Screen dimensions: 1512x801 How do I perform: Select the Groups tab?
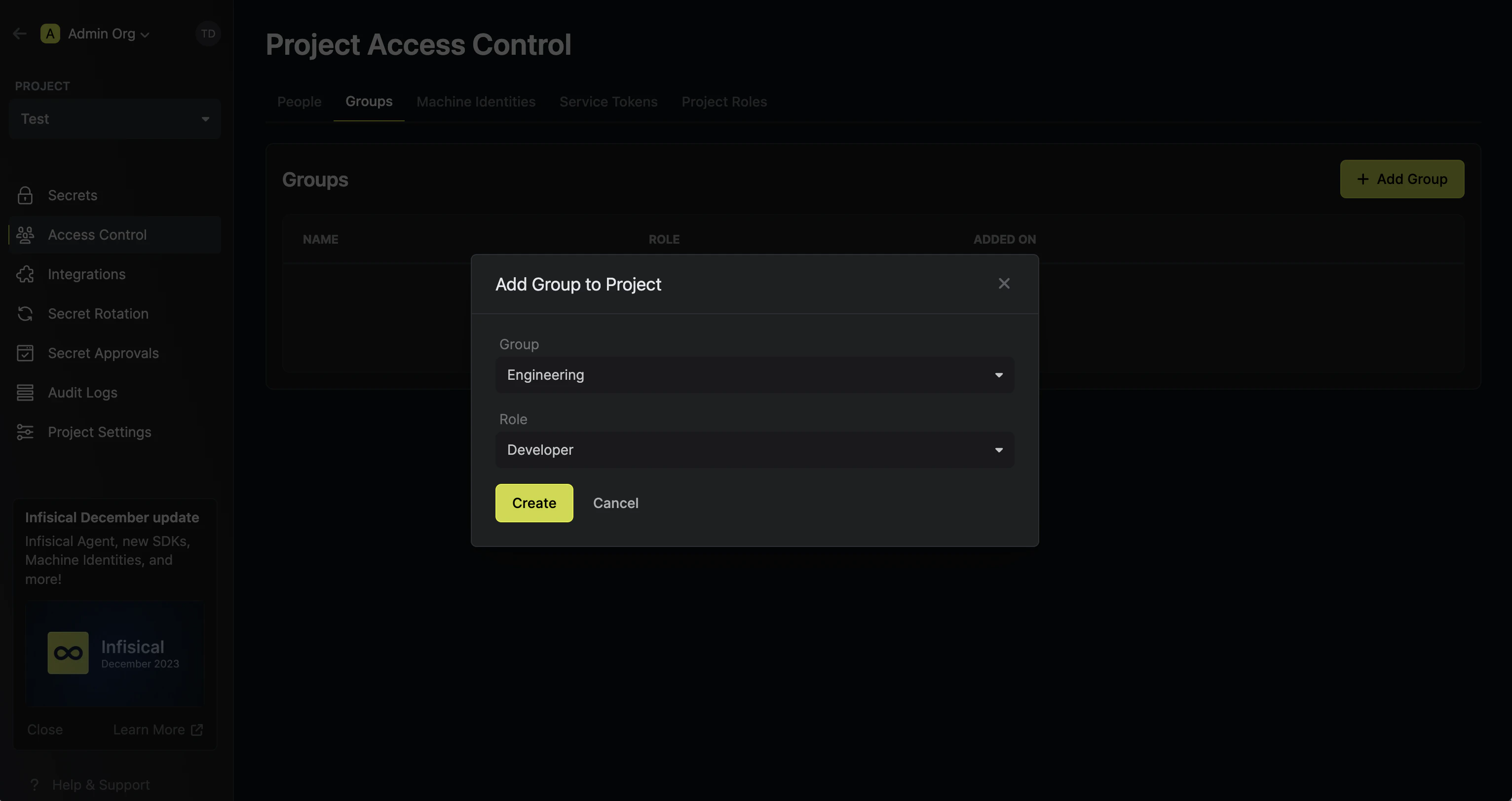click(369, 102)
